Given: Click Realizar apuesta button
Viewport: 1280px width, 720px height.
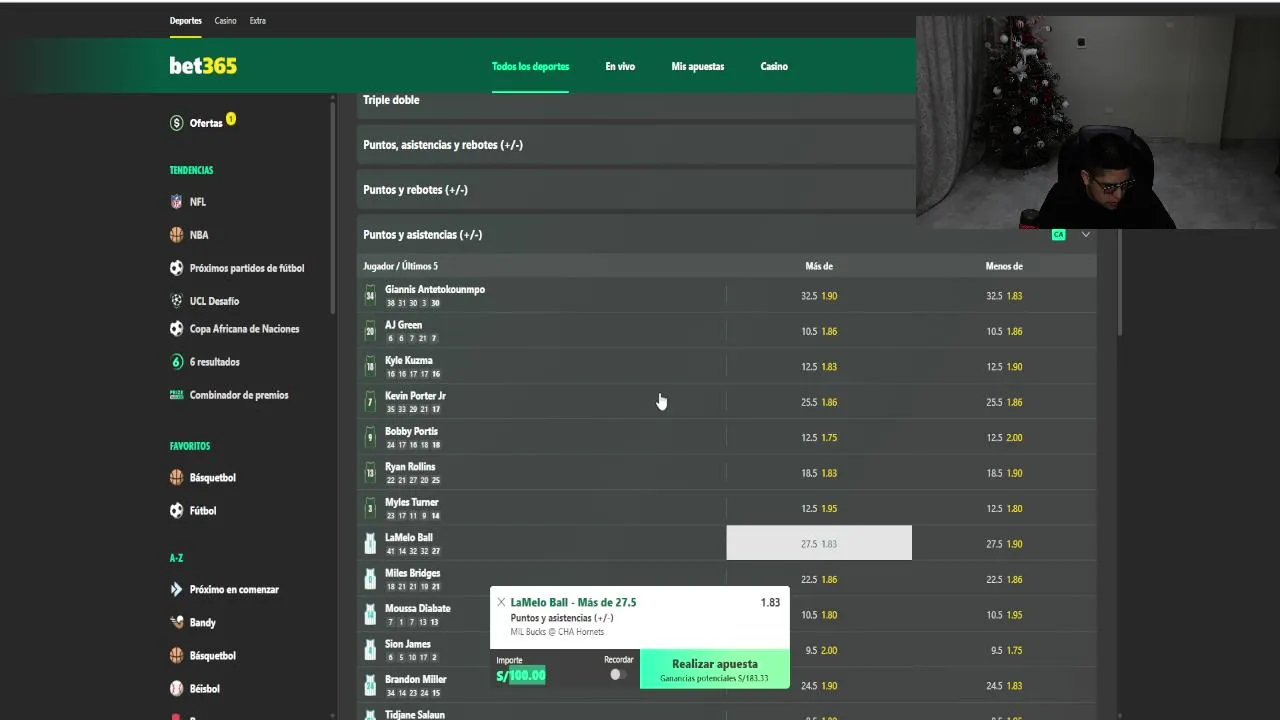Looking at the screenshot, I should (715, 669).
